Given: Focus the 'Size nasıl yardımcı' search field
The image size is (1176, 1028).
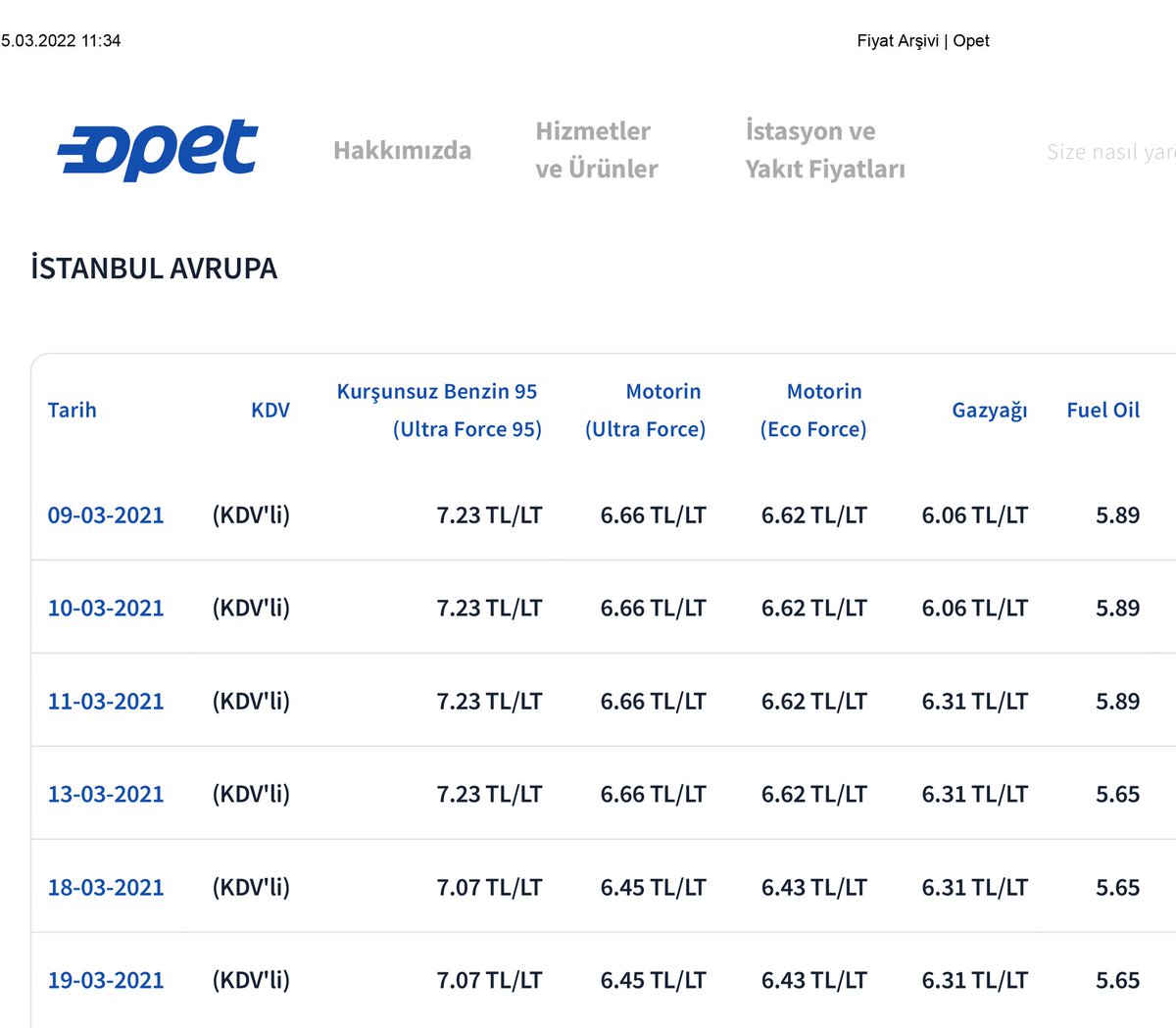Looking at the screenshot, I should (x=1111, y=152).
